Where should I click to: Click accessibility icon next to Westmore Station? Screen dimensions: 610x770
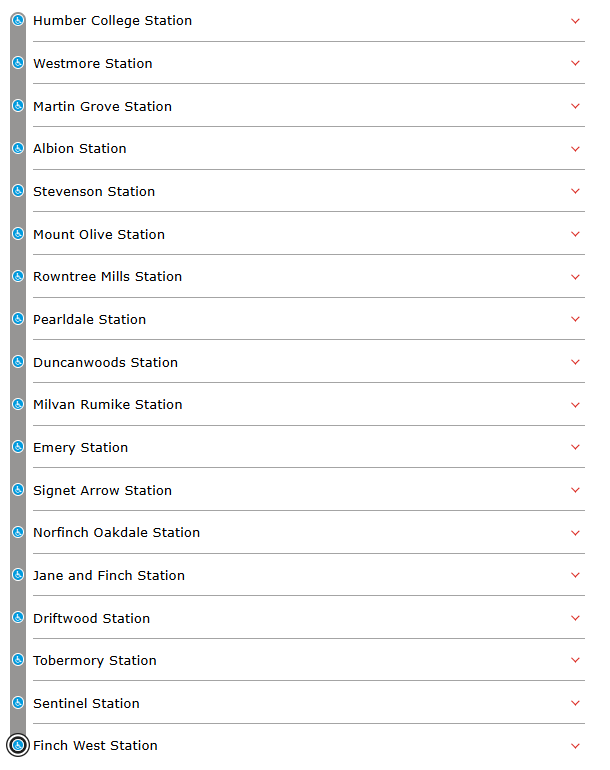[18, 63]
